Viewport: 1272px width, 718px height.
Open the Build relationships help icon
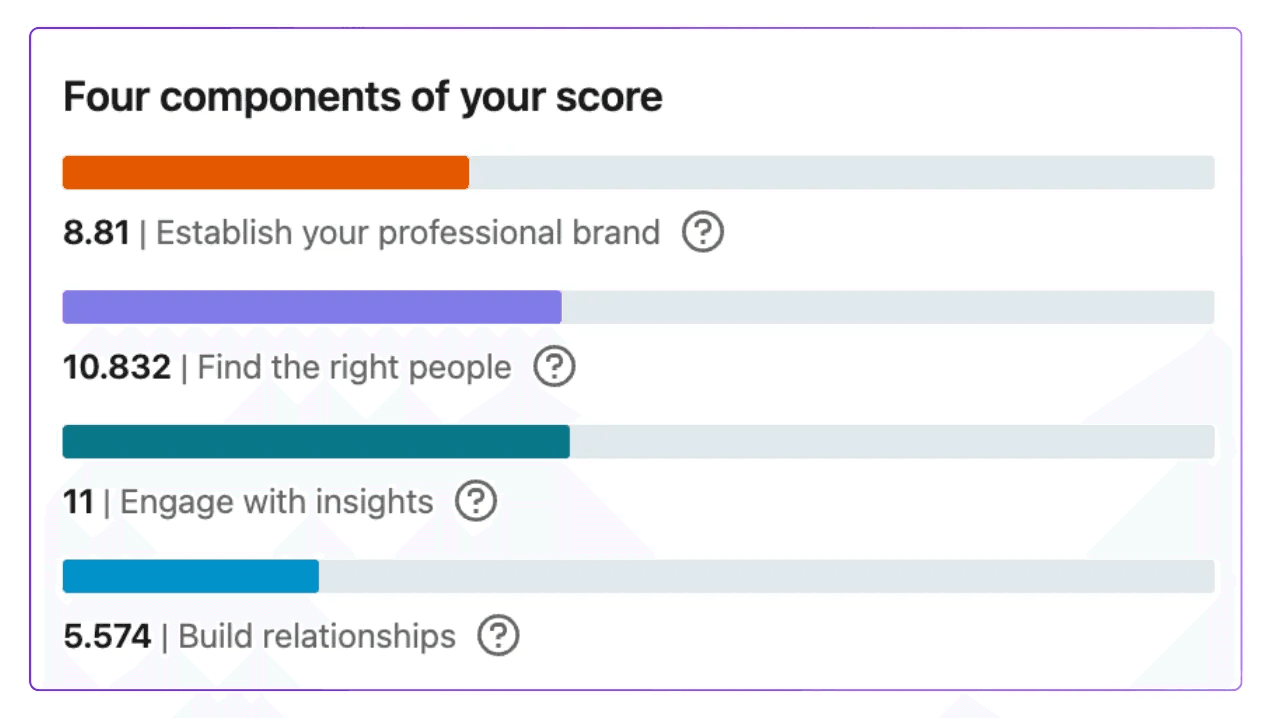(498, 636)
